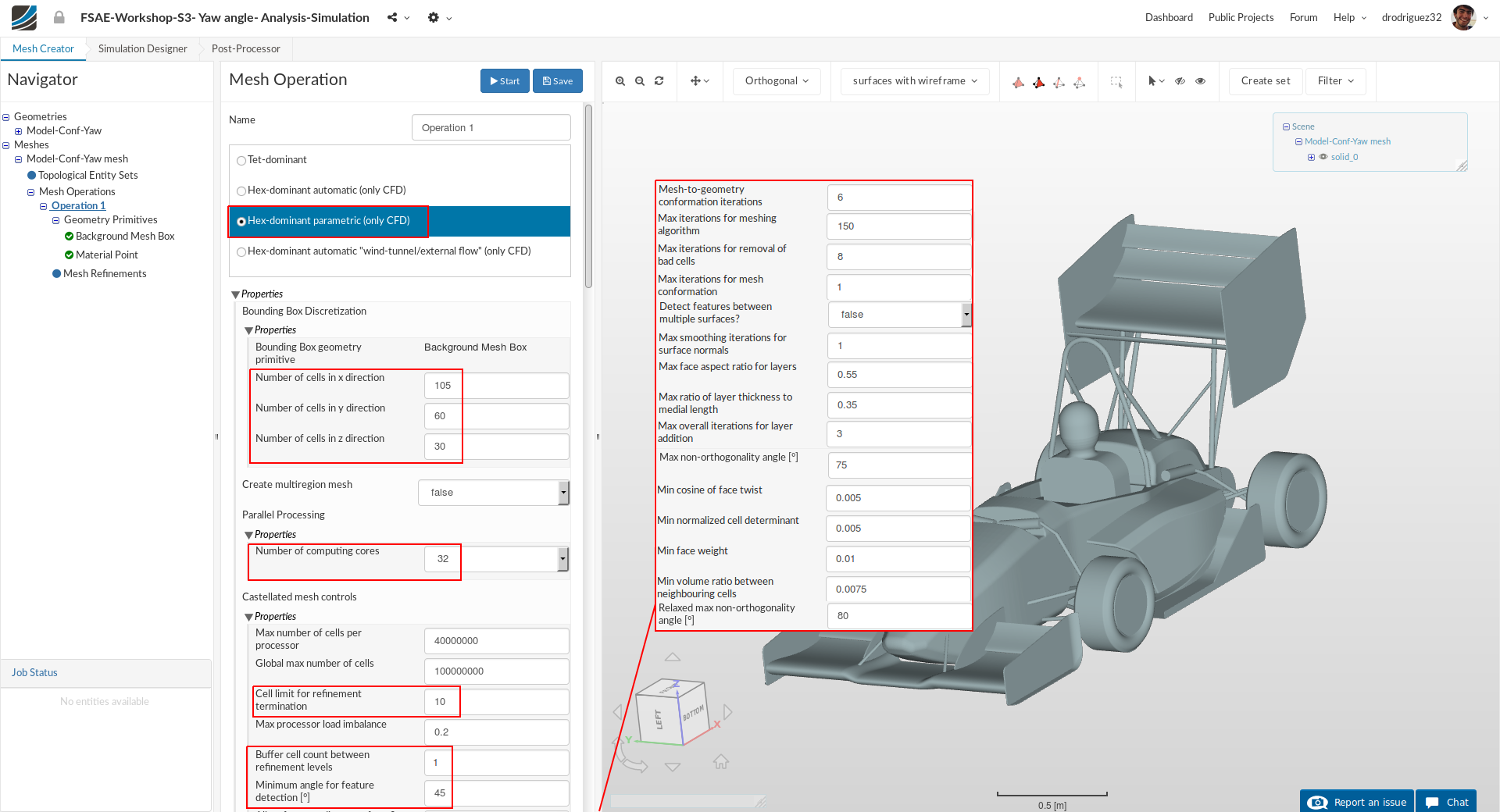
Task: Reset the view with the refresh icon
Action: pyautogui.click(x=659, y=81)
